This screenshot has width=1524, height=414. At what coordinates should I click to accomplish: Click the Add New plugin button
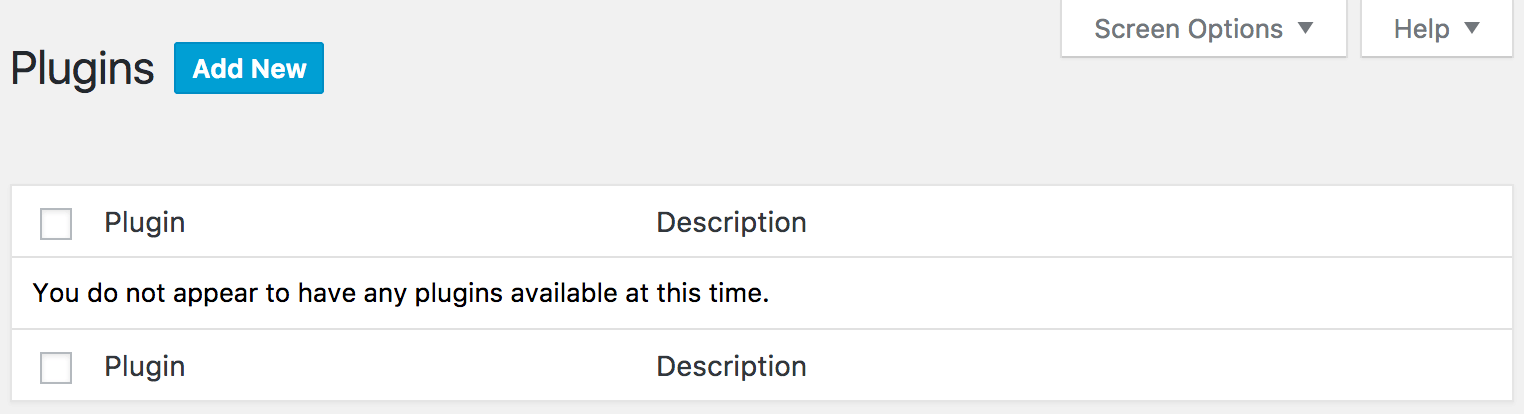249,68
